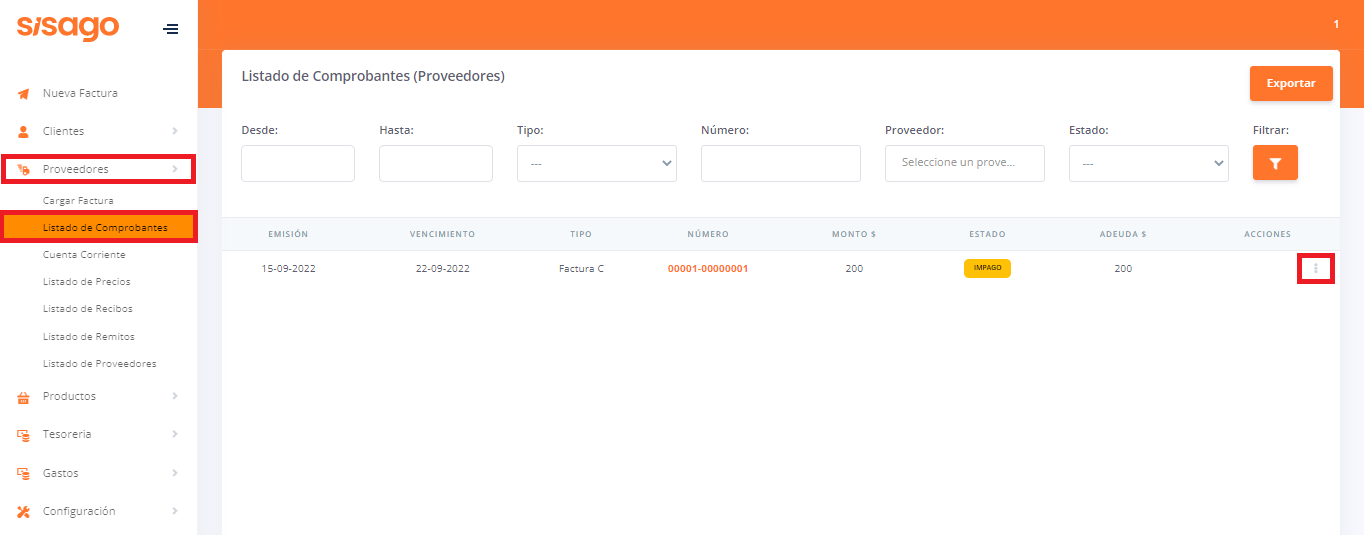Click the Número input field
Viewport: 1364px width, 535px height.
[x=780, y=164]
